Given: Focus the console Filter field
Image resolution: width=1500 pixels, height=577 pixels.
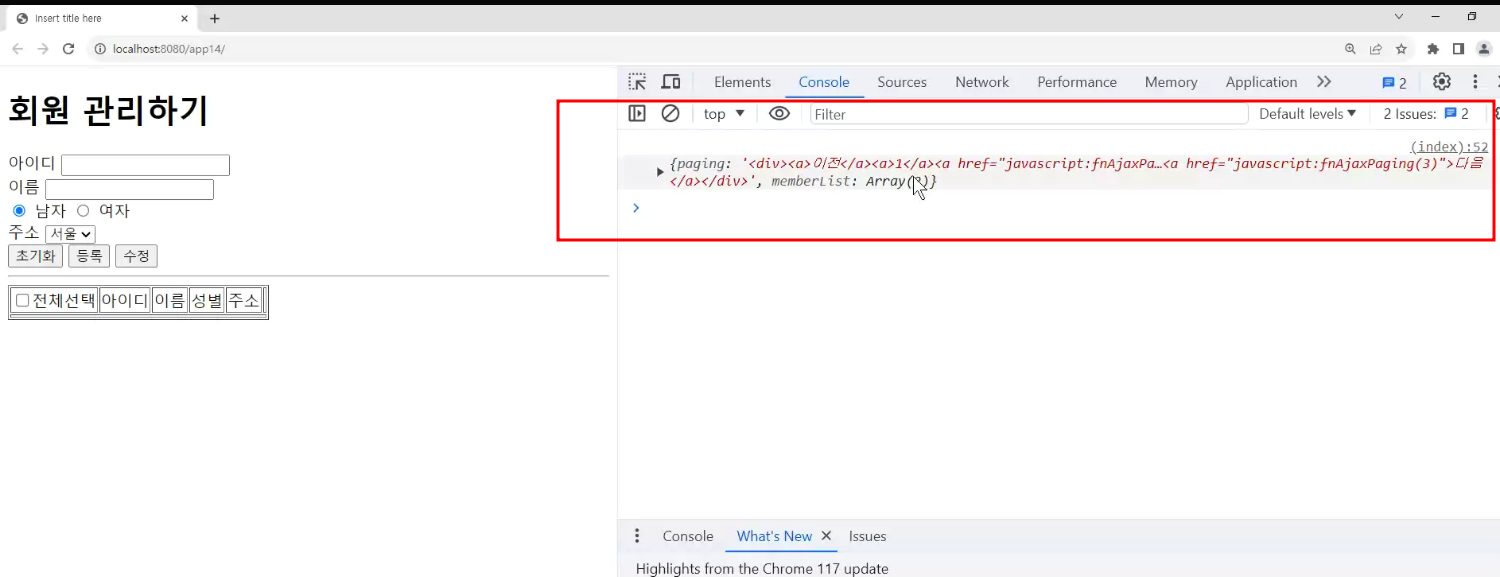Looking at the screenshot, I should (x=1029, y=114).
